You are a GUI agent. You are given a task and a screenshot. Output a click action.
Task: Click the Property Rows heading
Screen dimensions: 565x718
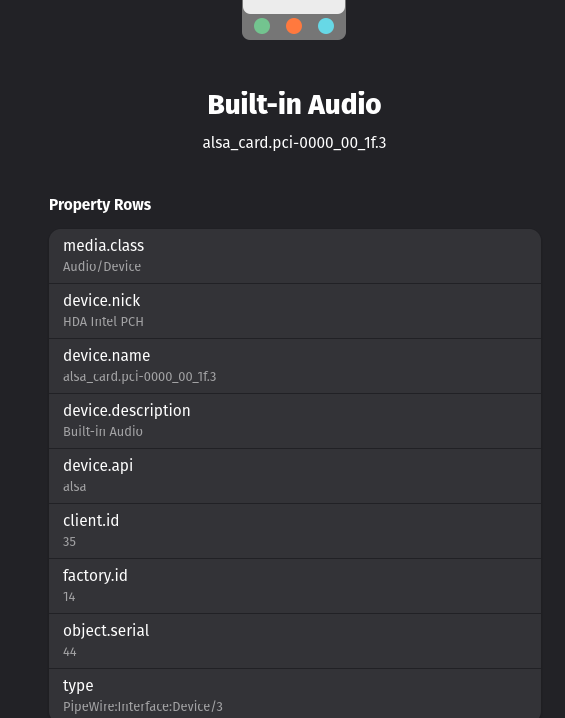pos(100,205)
